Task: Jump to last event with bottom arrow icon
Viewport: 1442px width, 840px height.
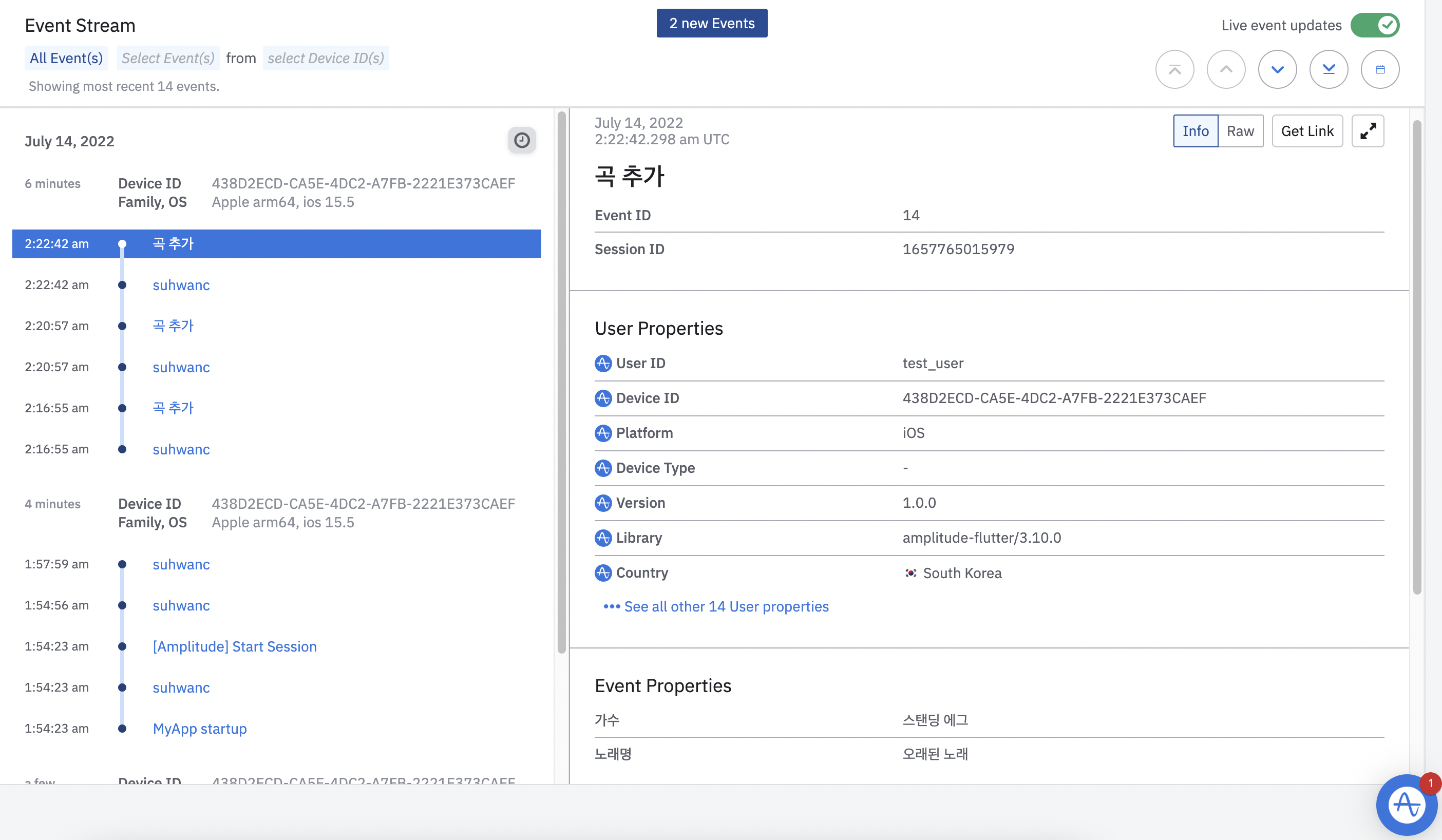Action: tap(1329, 69)
